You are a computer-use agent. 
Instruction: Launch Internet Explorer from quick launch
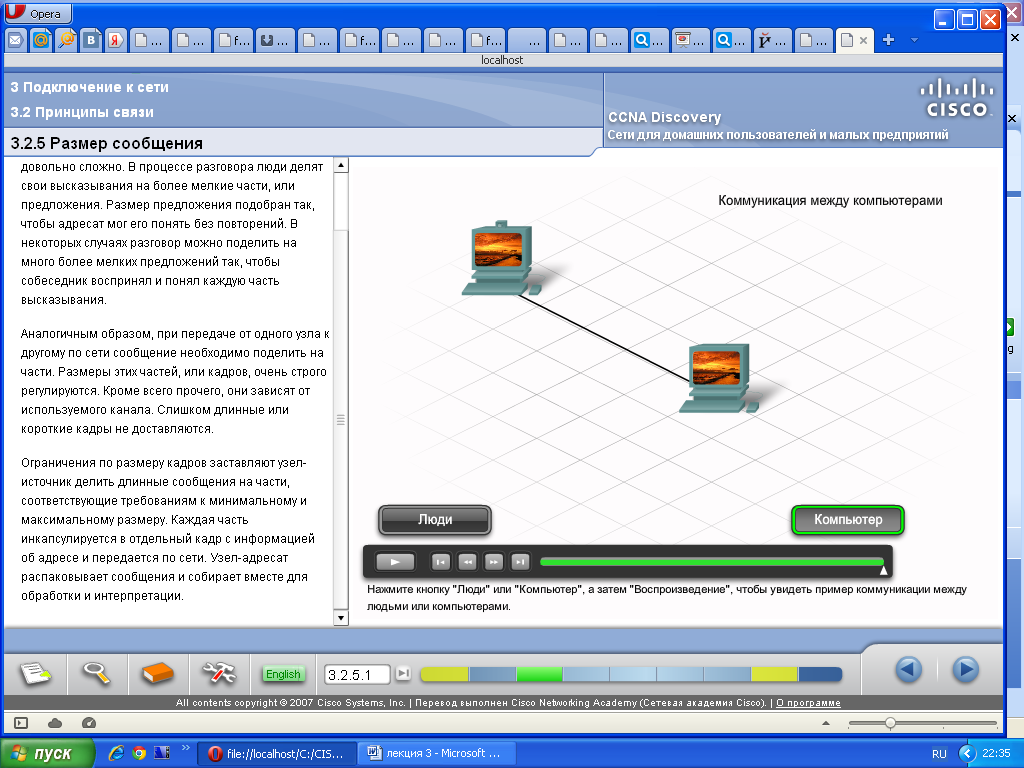116,753
